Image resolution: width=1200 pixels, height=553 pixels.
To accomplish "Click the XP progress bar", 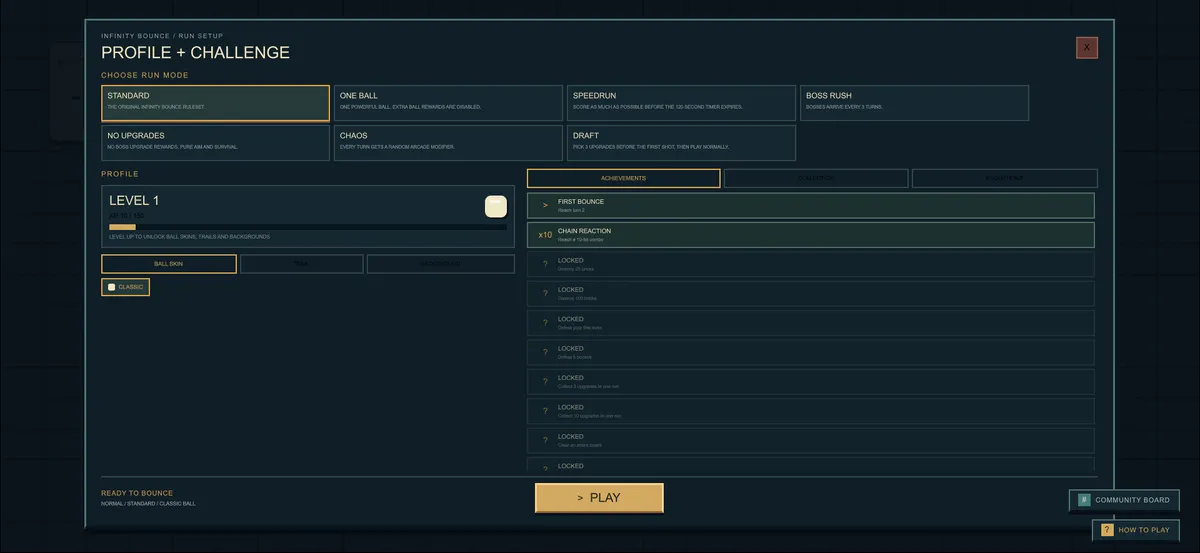I will click(x=307, y=227).
